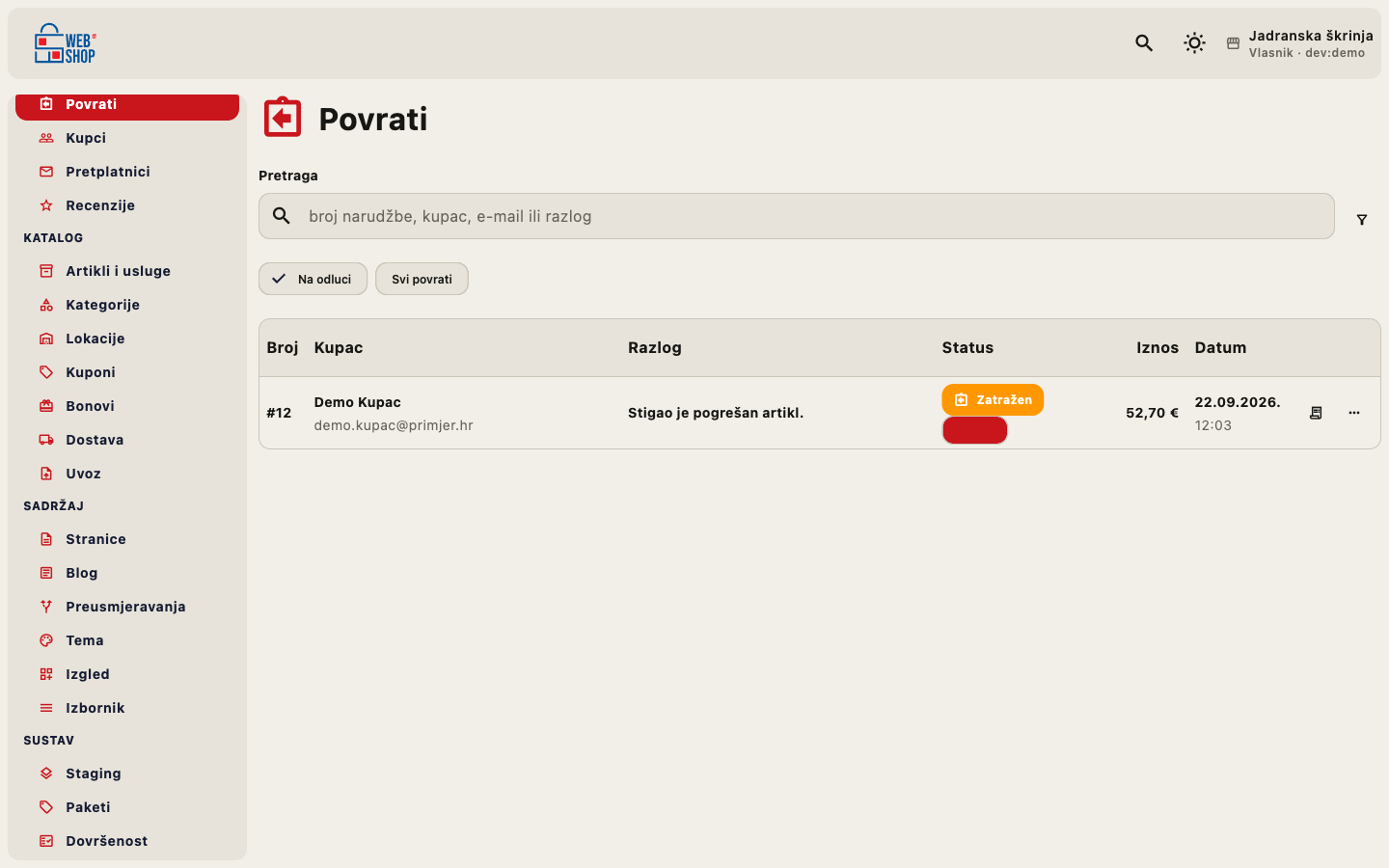1389x868 pixels.
Task: Navigate to Dostava settings
Action: 127,440
